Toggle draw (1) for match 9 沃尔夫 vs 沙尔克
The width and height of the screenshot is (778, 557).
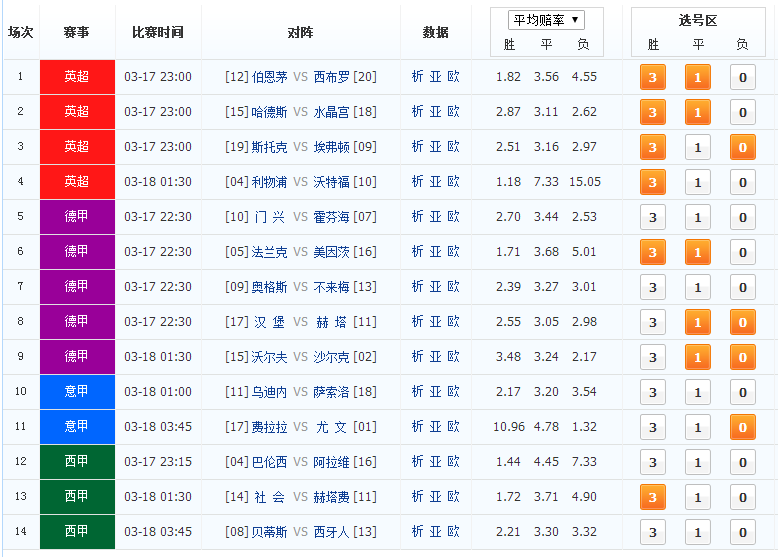point(698,357)
